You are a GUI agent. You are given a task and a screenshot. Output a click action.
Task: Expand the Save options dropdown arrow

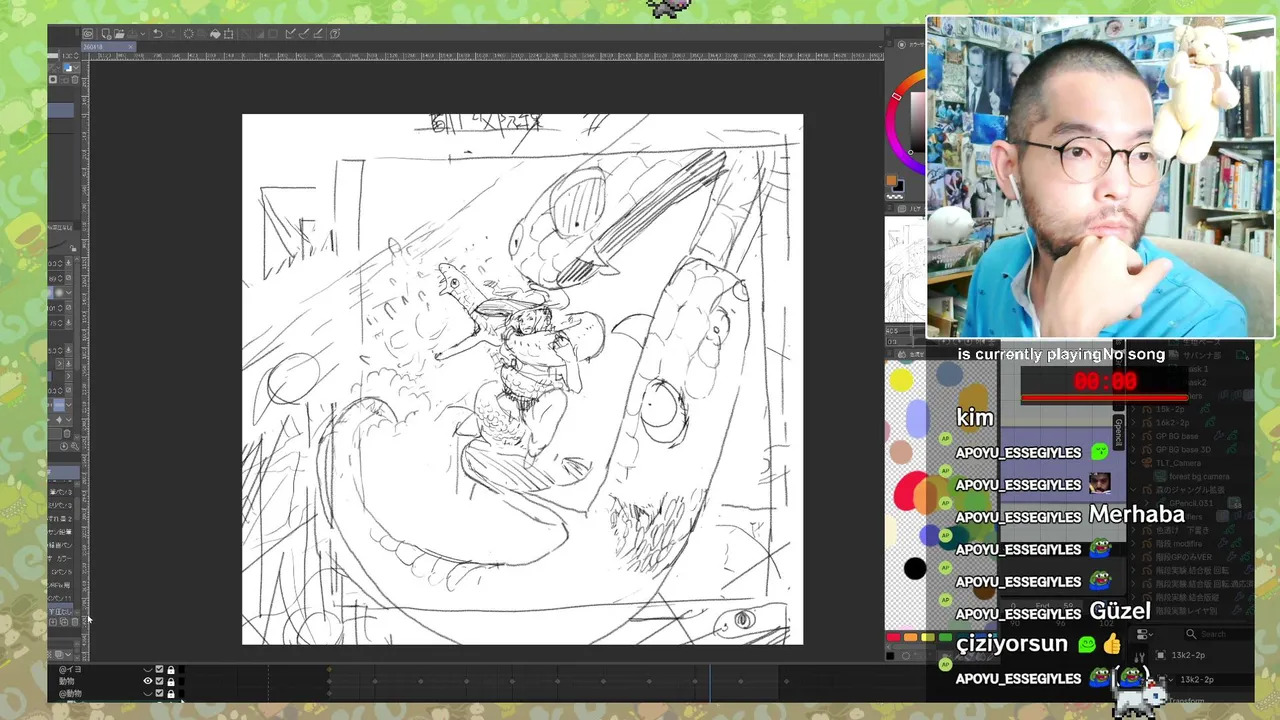click(142, 34)
